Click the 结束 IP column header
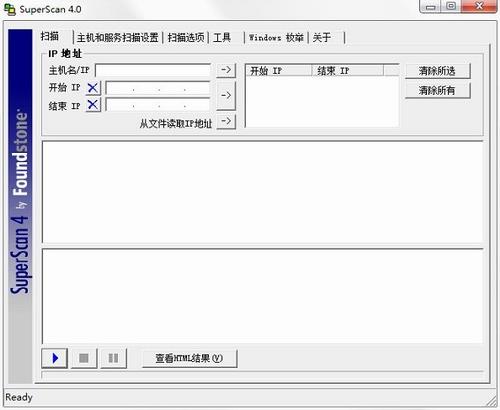 [347, 71]
